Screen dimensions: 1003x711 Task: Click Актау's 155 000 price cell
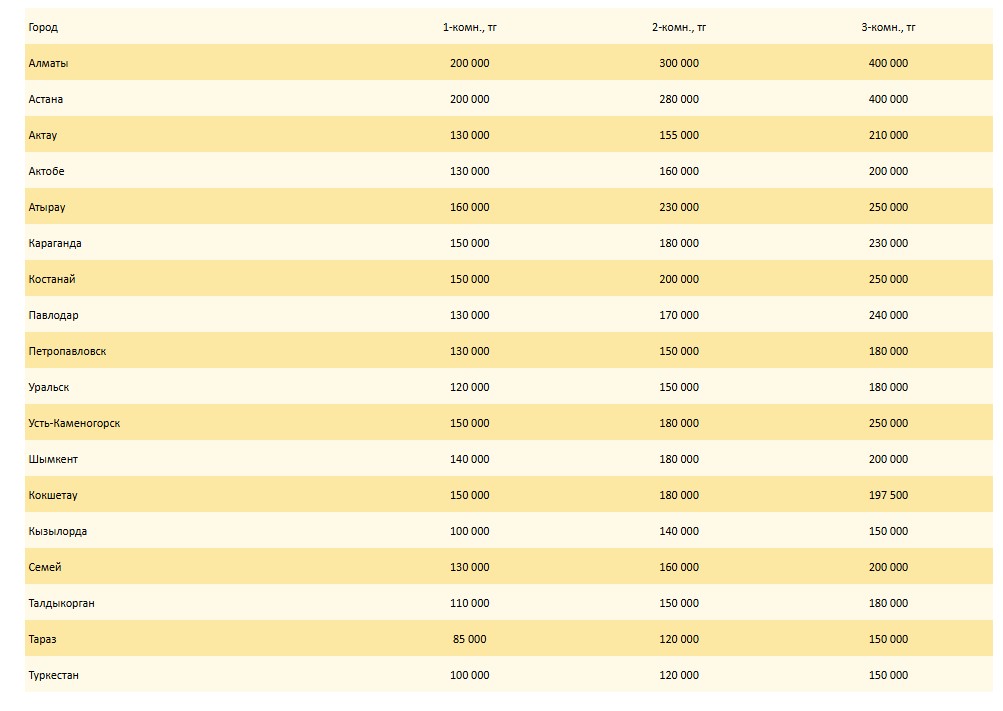pyautogui.click(x=679, y=135)
